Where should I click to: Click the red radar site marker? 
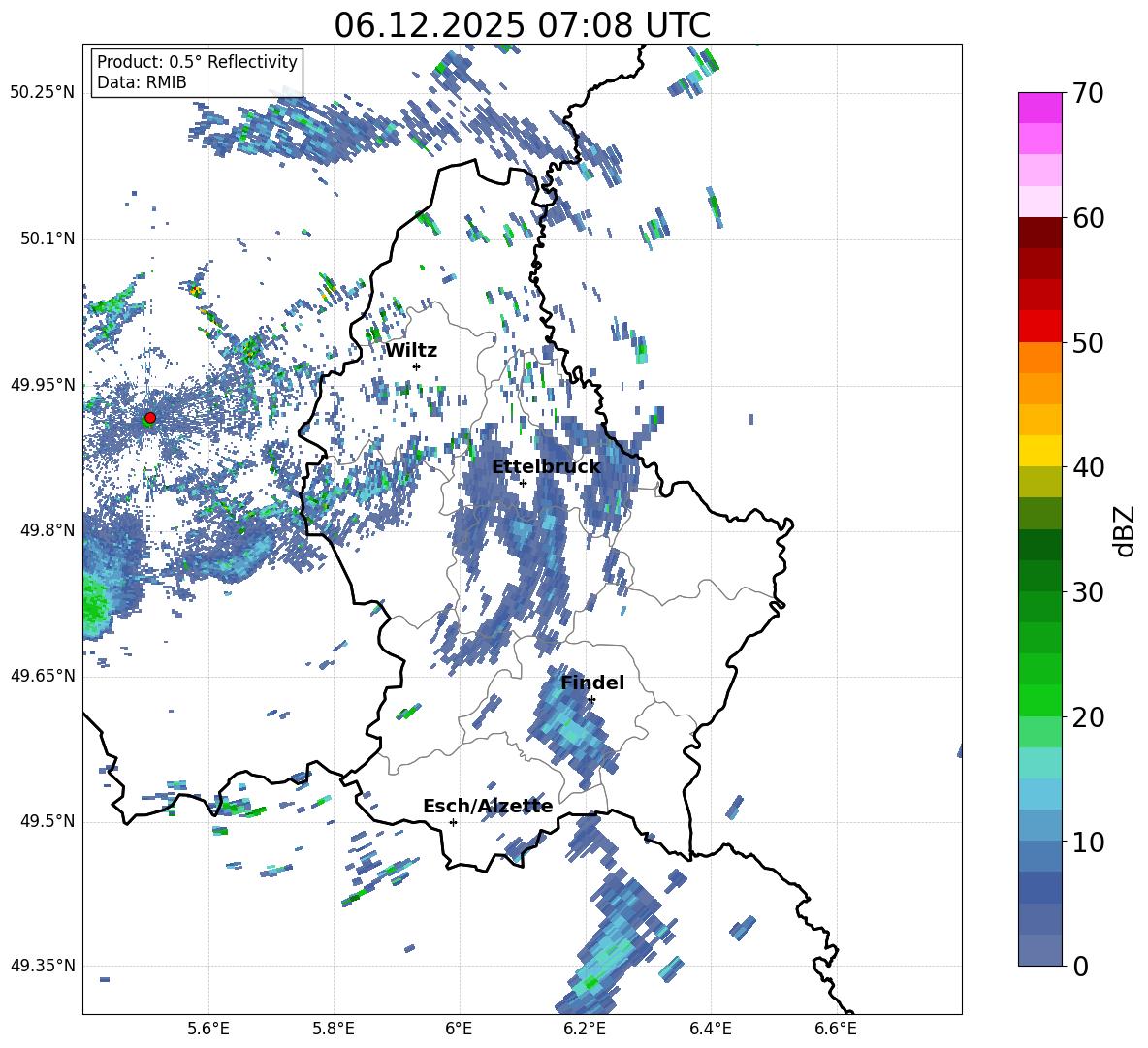point(150,418)
